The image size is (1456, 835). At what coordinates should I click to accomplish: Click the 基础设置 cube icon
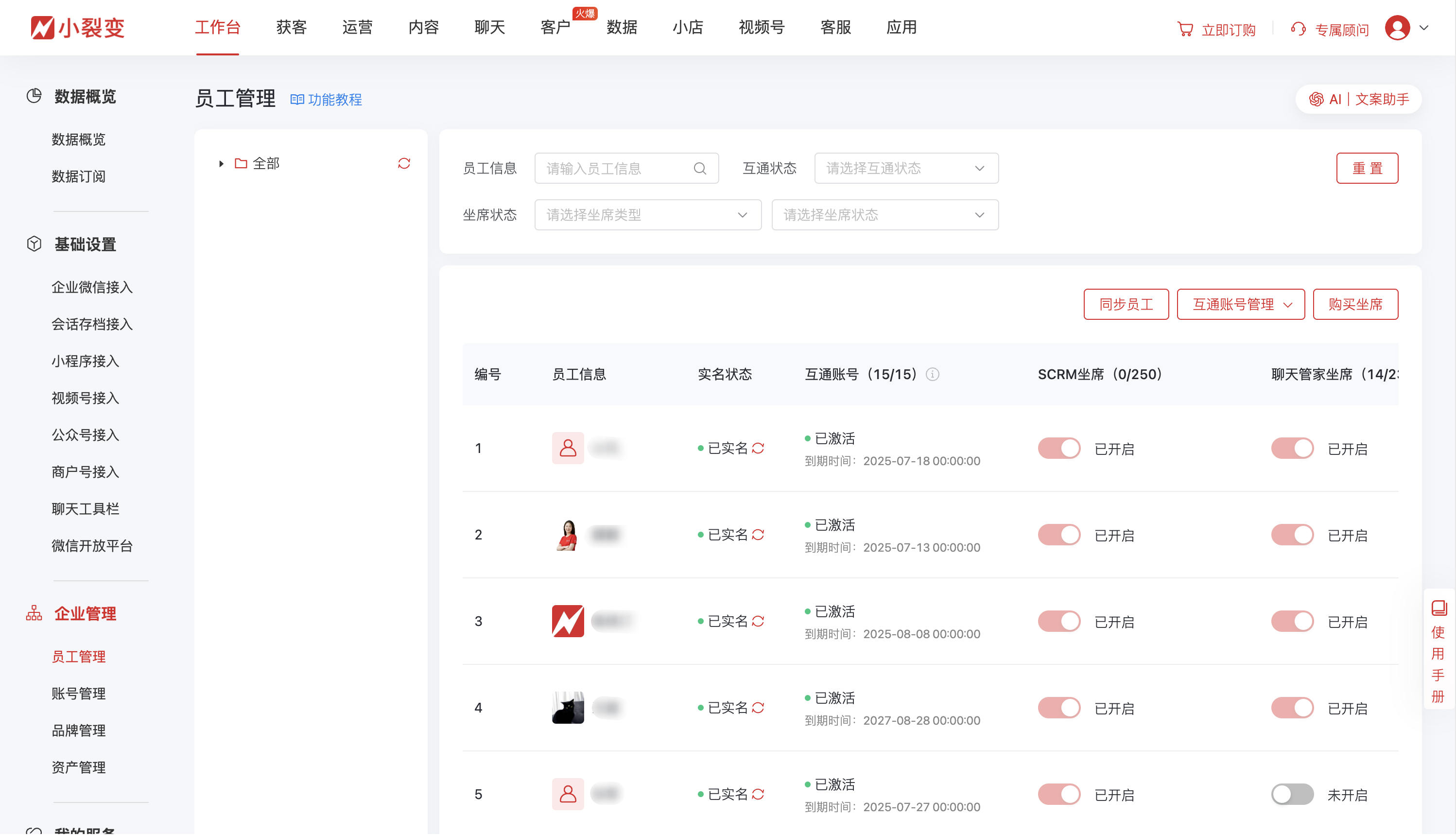point(34,244)
